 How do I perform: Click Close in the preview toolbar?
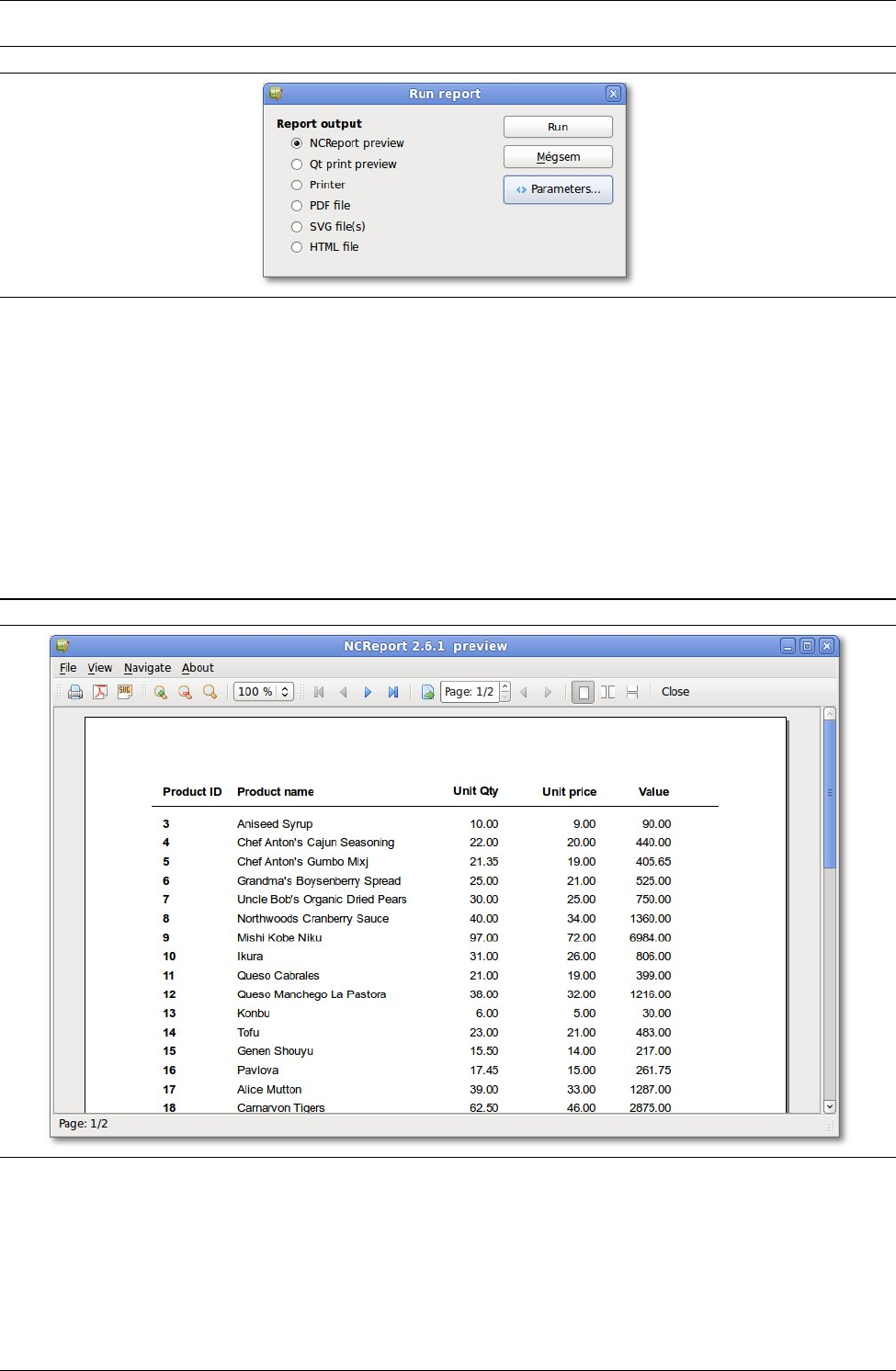[675, 692]
